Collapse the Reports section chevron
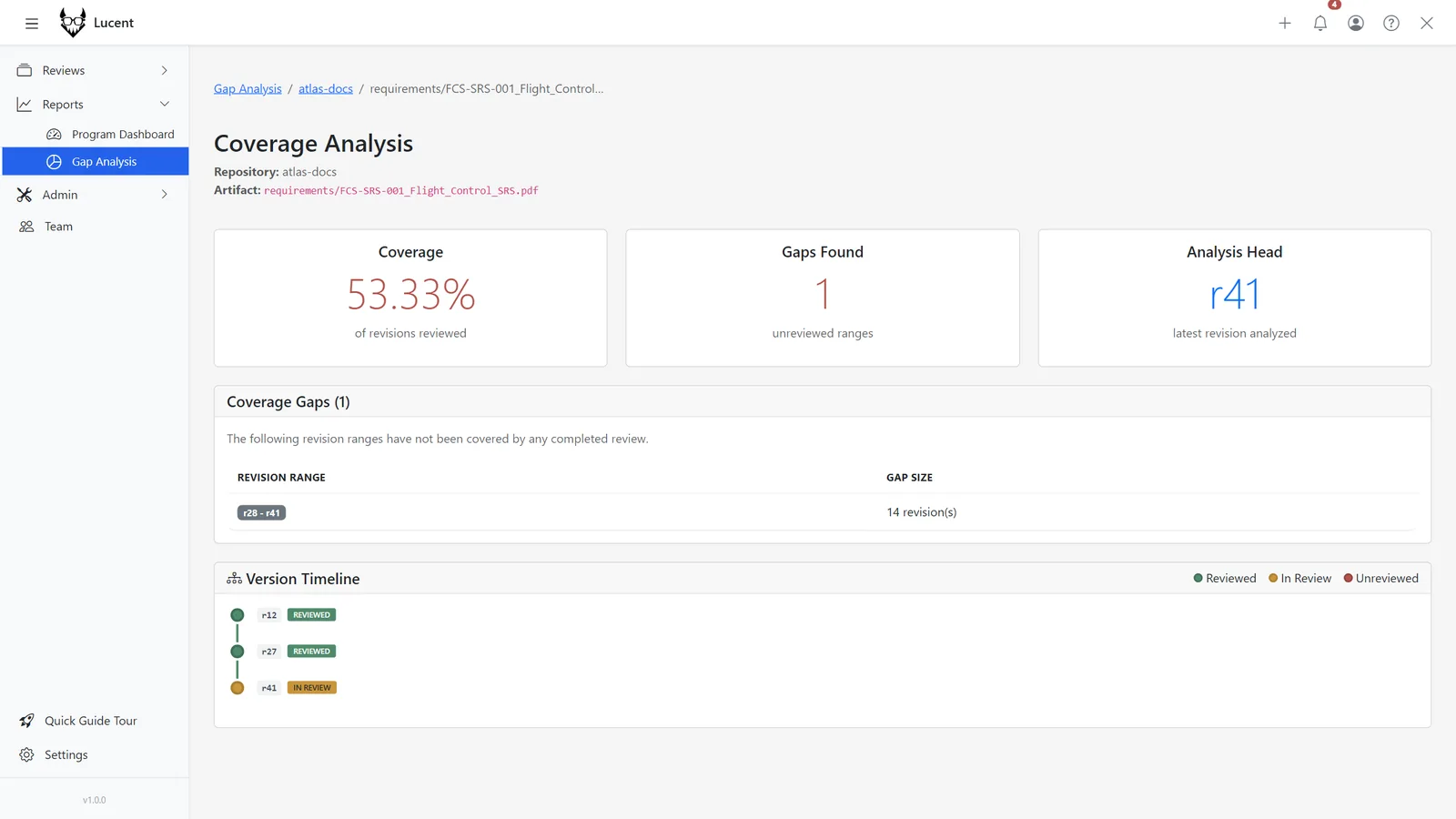 coord(165,104)
